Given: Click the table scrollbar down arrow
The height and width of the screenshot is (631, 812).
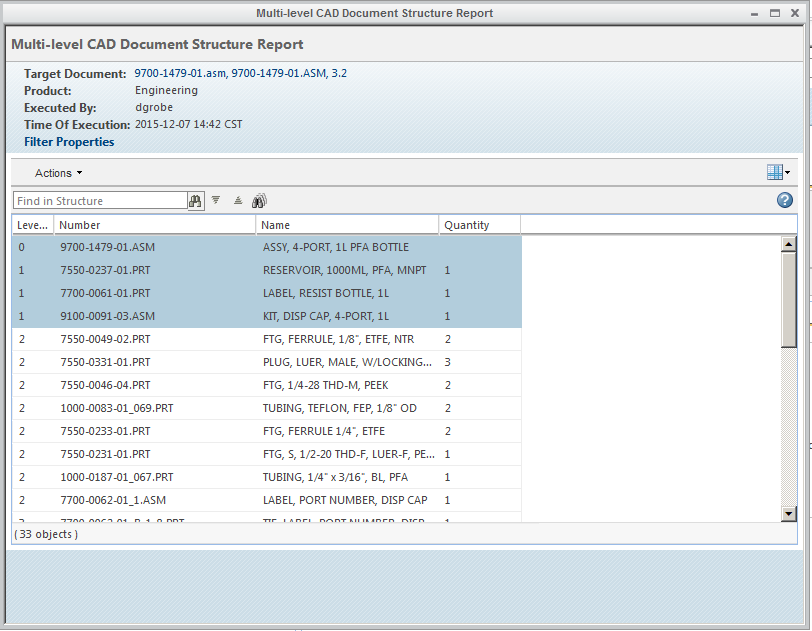Looking at the screenshot, I should tap(788, 514).
